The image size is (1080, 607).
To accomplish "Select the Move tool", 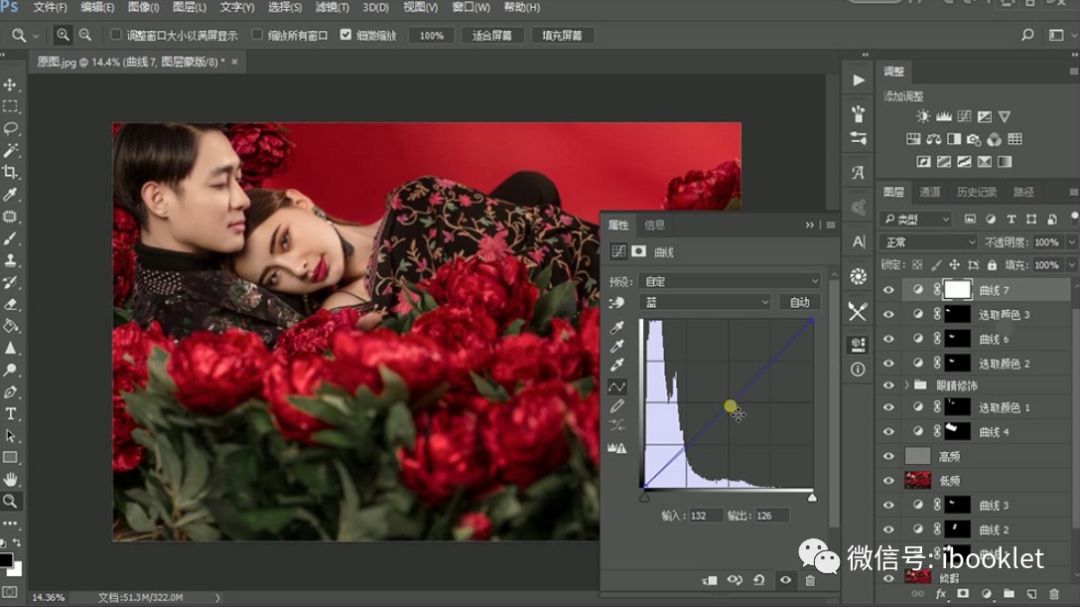I will tap(10, 85).
